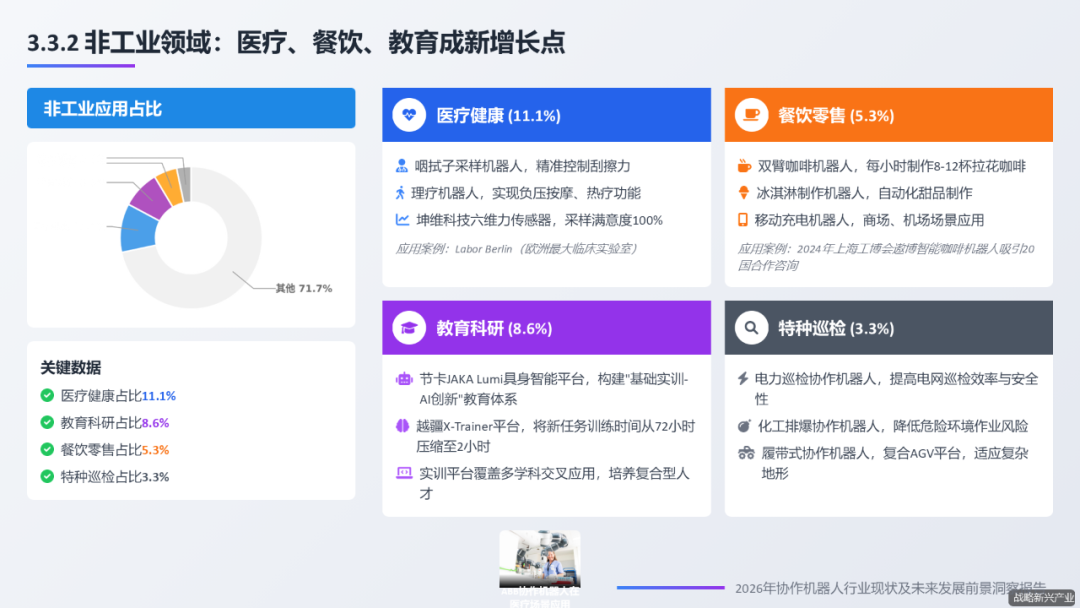Switch to the 非工业应用占比 panel header
1080x608 pixels.
(190, 108)
